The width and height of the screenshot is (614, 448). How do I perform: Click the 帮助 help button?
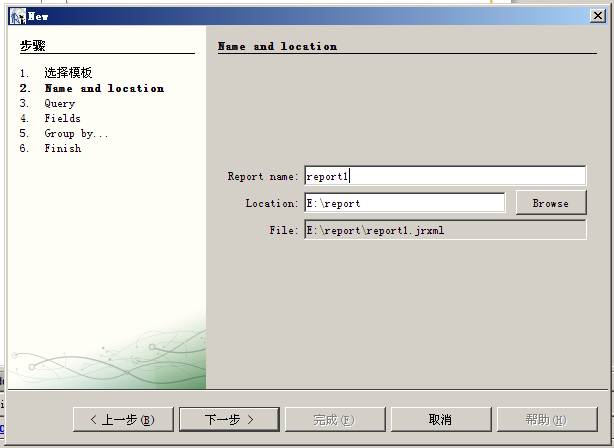(x=547, y=419)
